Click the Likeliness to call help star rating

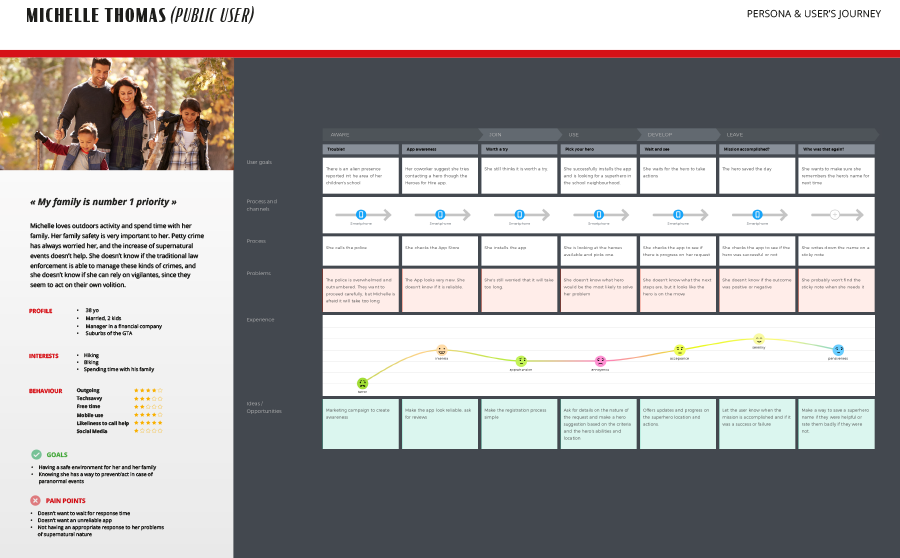pyautogui.click(x=148, y=423)
